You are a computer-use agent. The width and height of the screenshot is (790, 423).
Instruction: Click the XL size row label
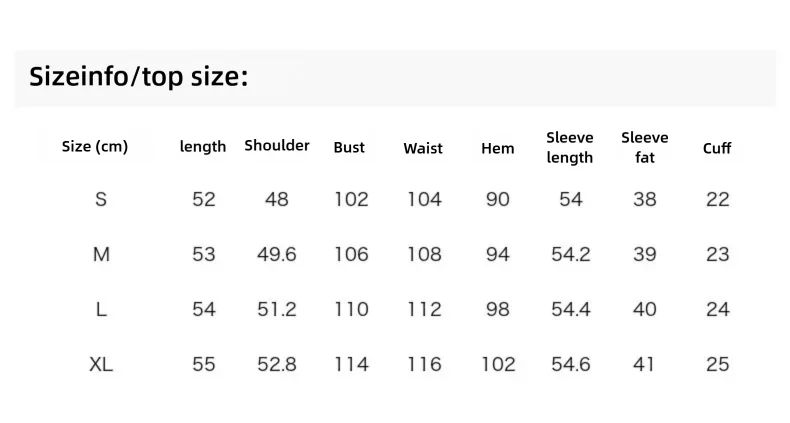101,364
